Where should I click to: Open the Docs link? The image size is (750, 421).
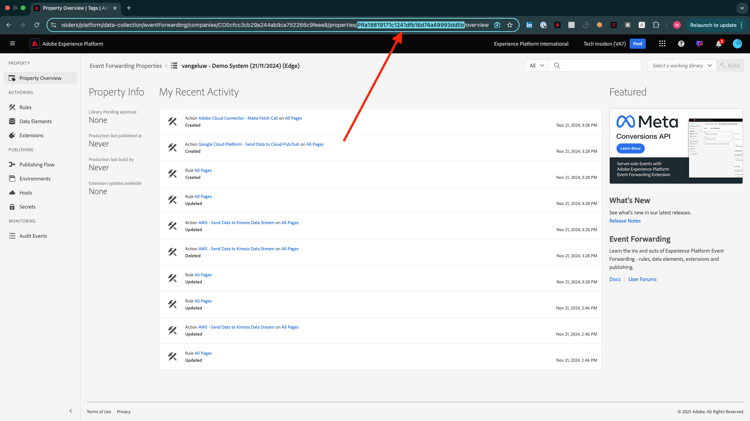(615, 279)
